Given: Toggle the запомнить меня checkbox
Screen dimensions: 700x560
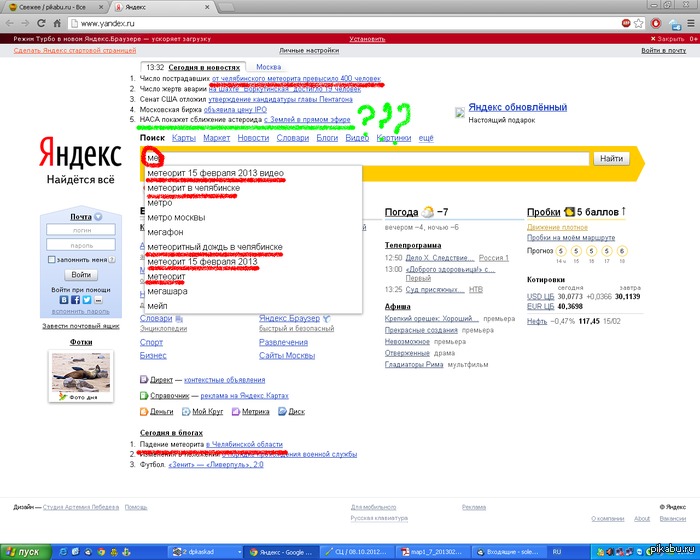Looking at the screenshot, I should pos(53,260).
